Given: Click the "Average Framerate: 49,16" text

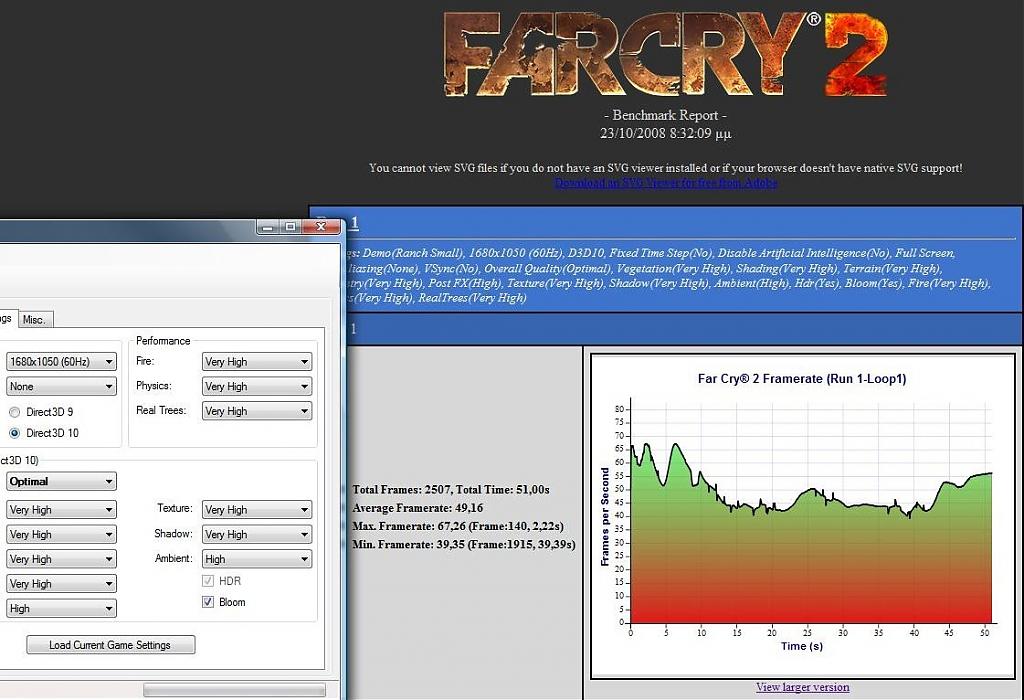Looking at the screenshot, I should (417, 508).
